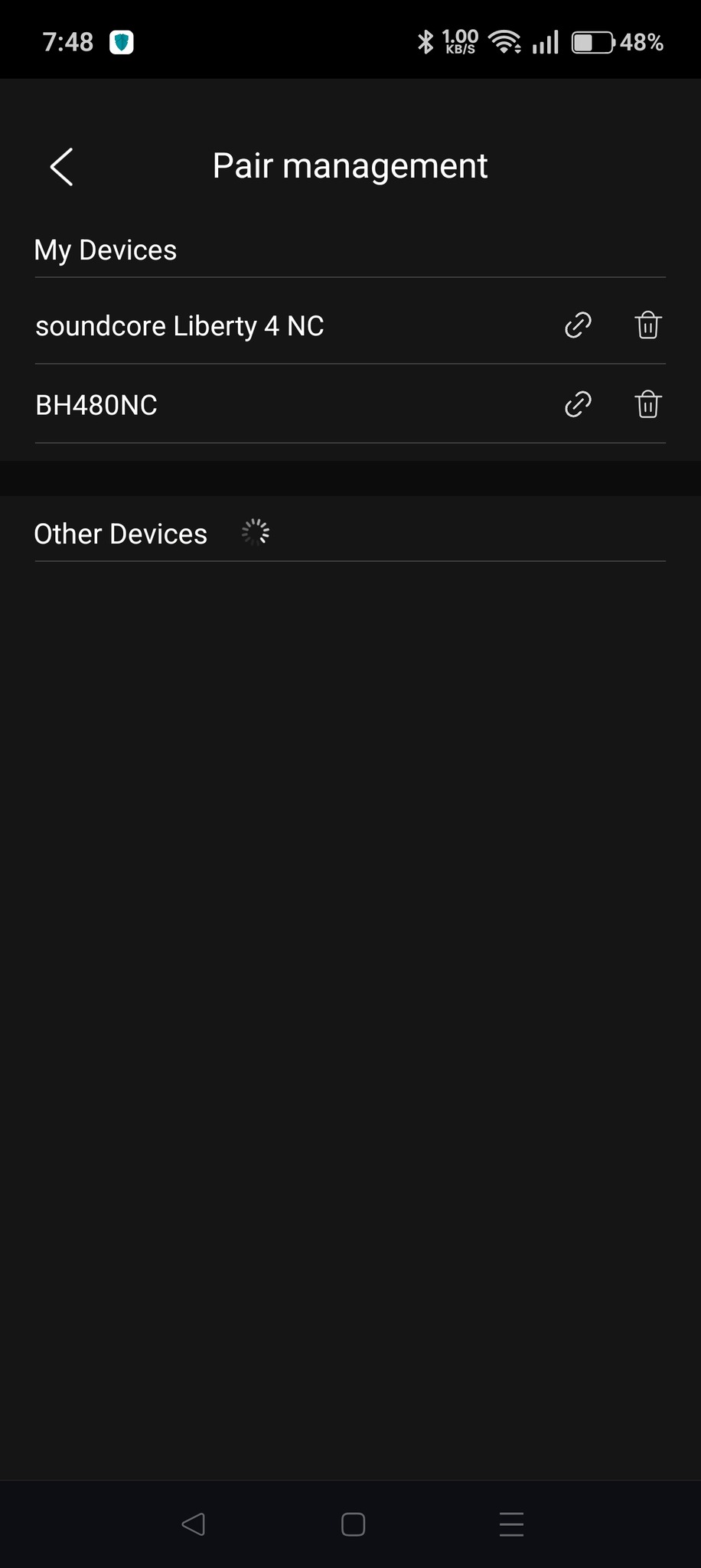701x1568 pixels.
Task: Tap the My Devices section header
Action: tap(106, 250)
